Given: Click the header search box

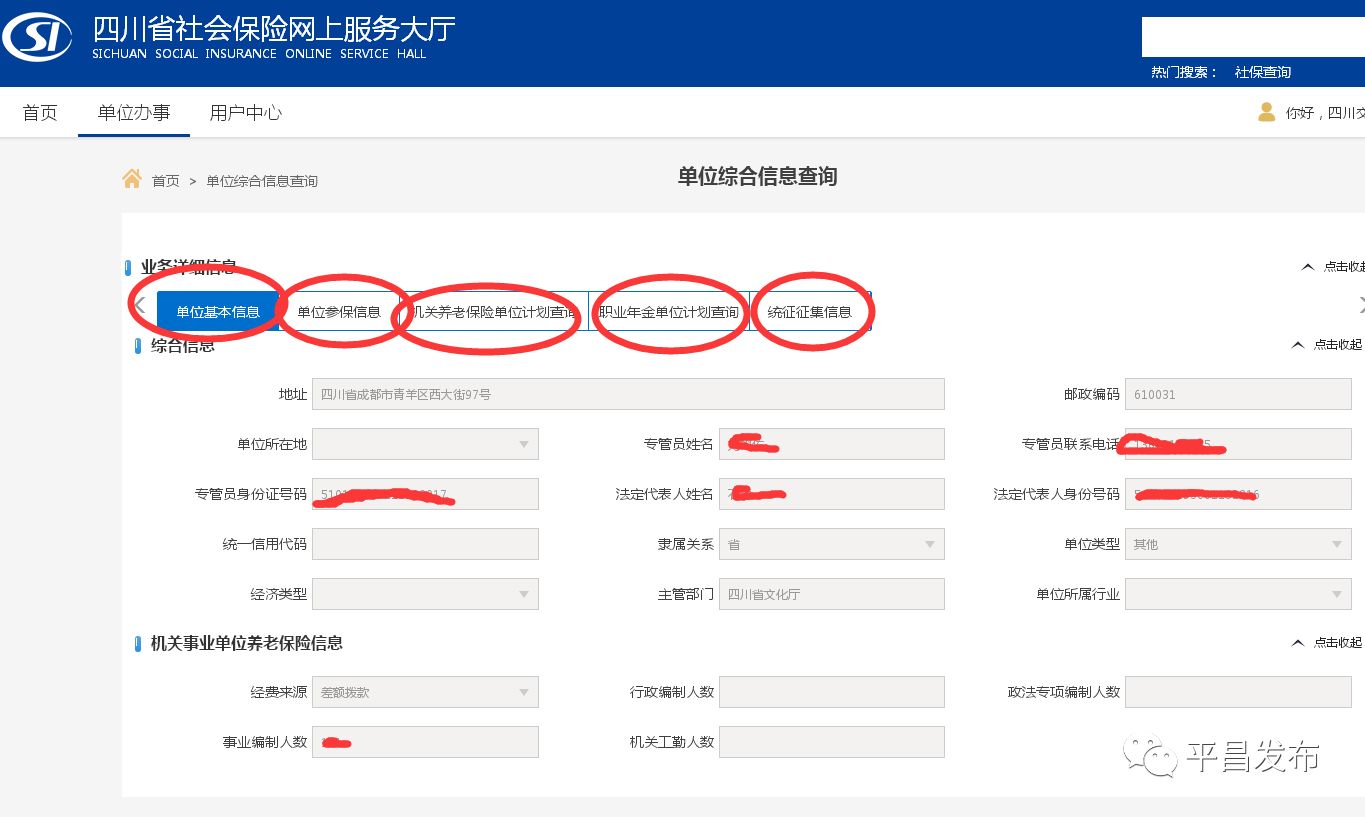Looking at the screenshot, I should coord(1253,37).
